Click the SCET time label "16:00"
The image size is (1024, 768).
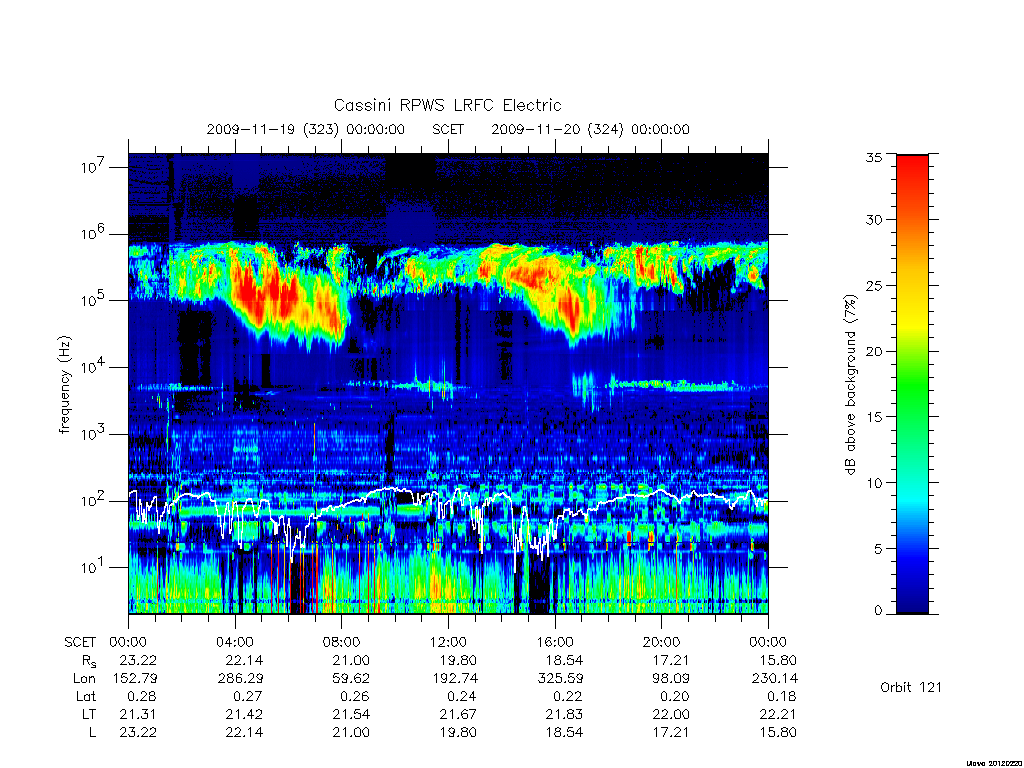(x=554, y=642)
